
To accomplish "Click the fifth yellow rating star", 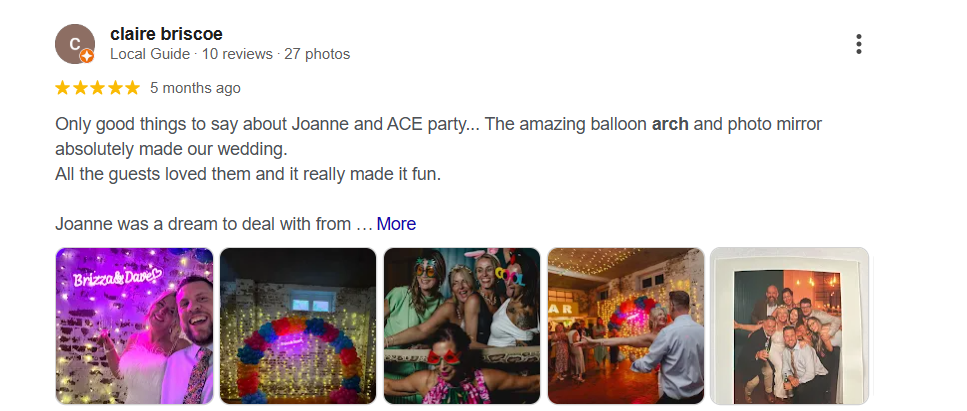I will click(x=131, y=88).
